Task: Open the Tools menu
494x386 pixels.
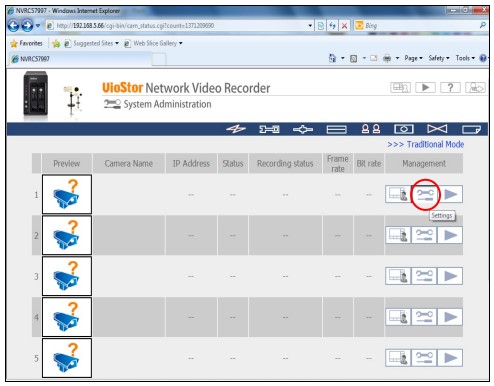Action: 465,58
